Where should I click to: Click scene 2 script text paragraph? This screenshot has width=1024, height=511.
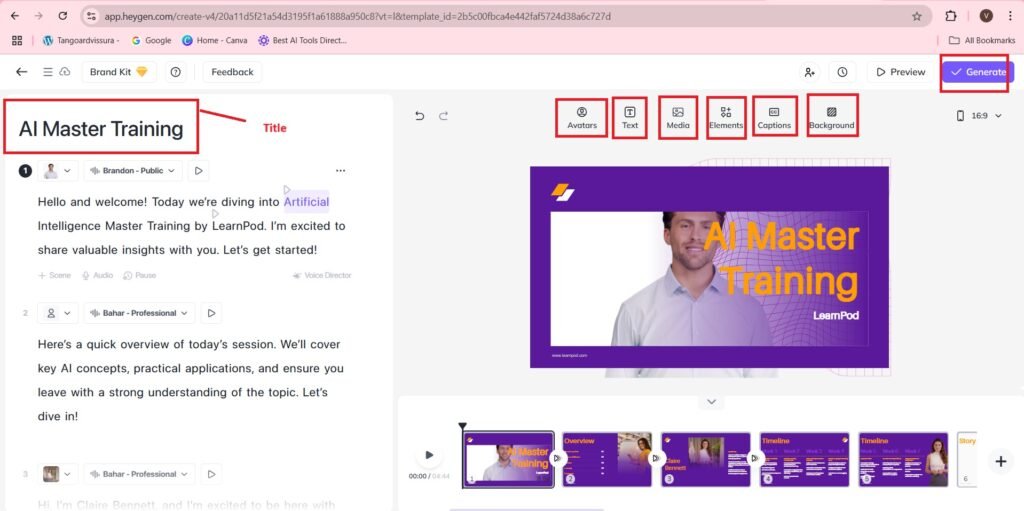[191, 380]
